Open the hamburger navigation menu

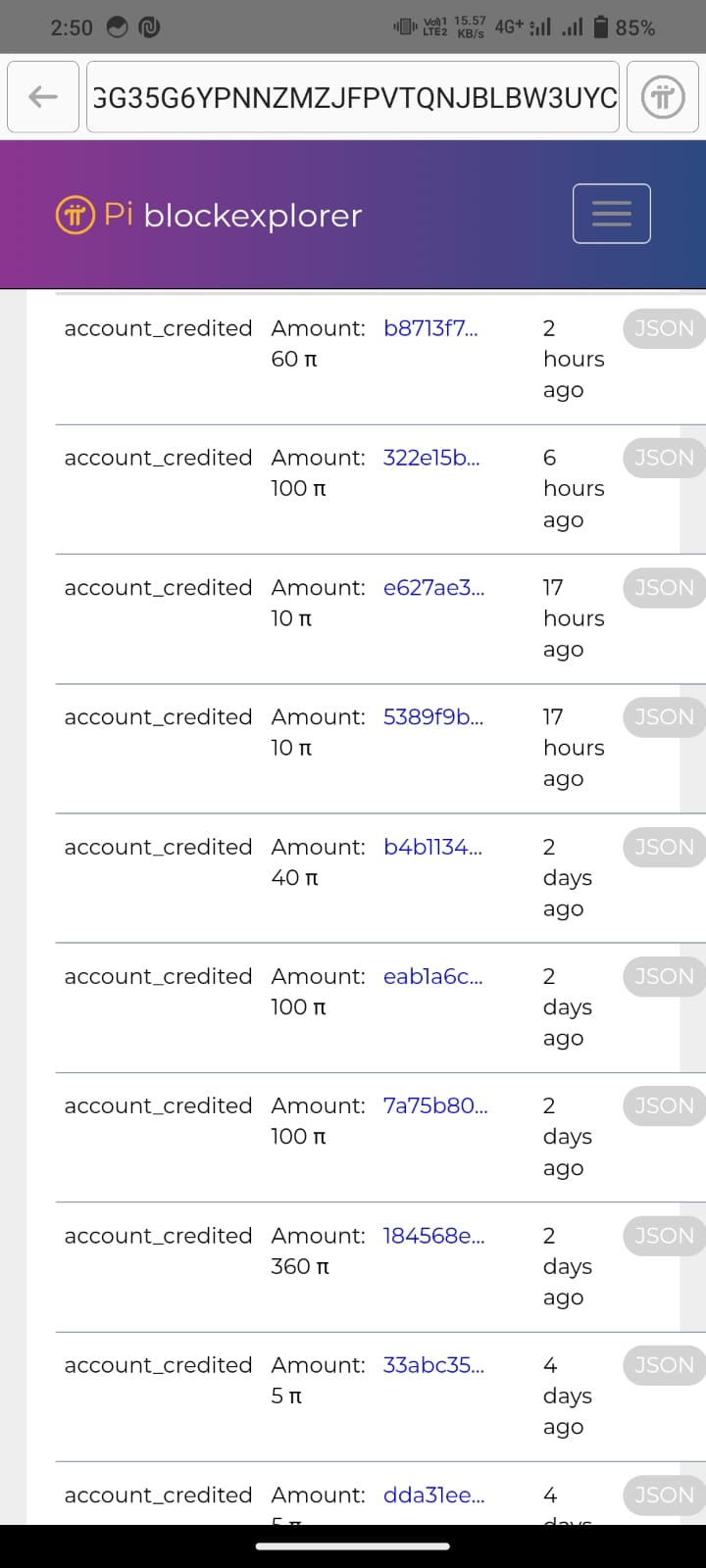point(611,214)
